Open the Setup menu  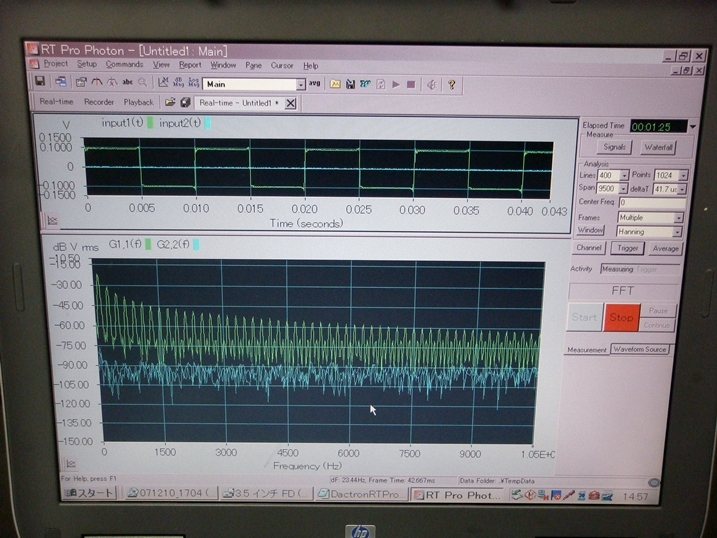tap(86, 64)
